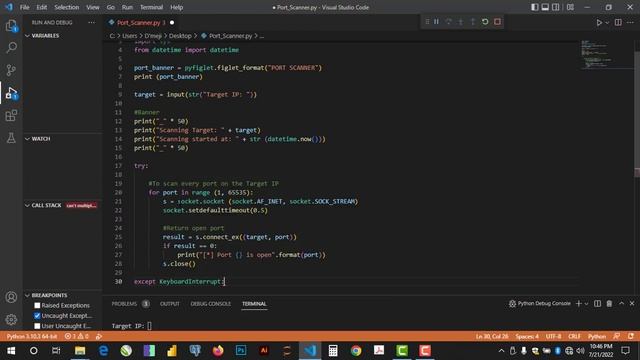Enable the User Uncaught Exceptions checkbox
This screenshot has height=360, width=640.
tap(37, 326)
